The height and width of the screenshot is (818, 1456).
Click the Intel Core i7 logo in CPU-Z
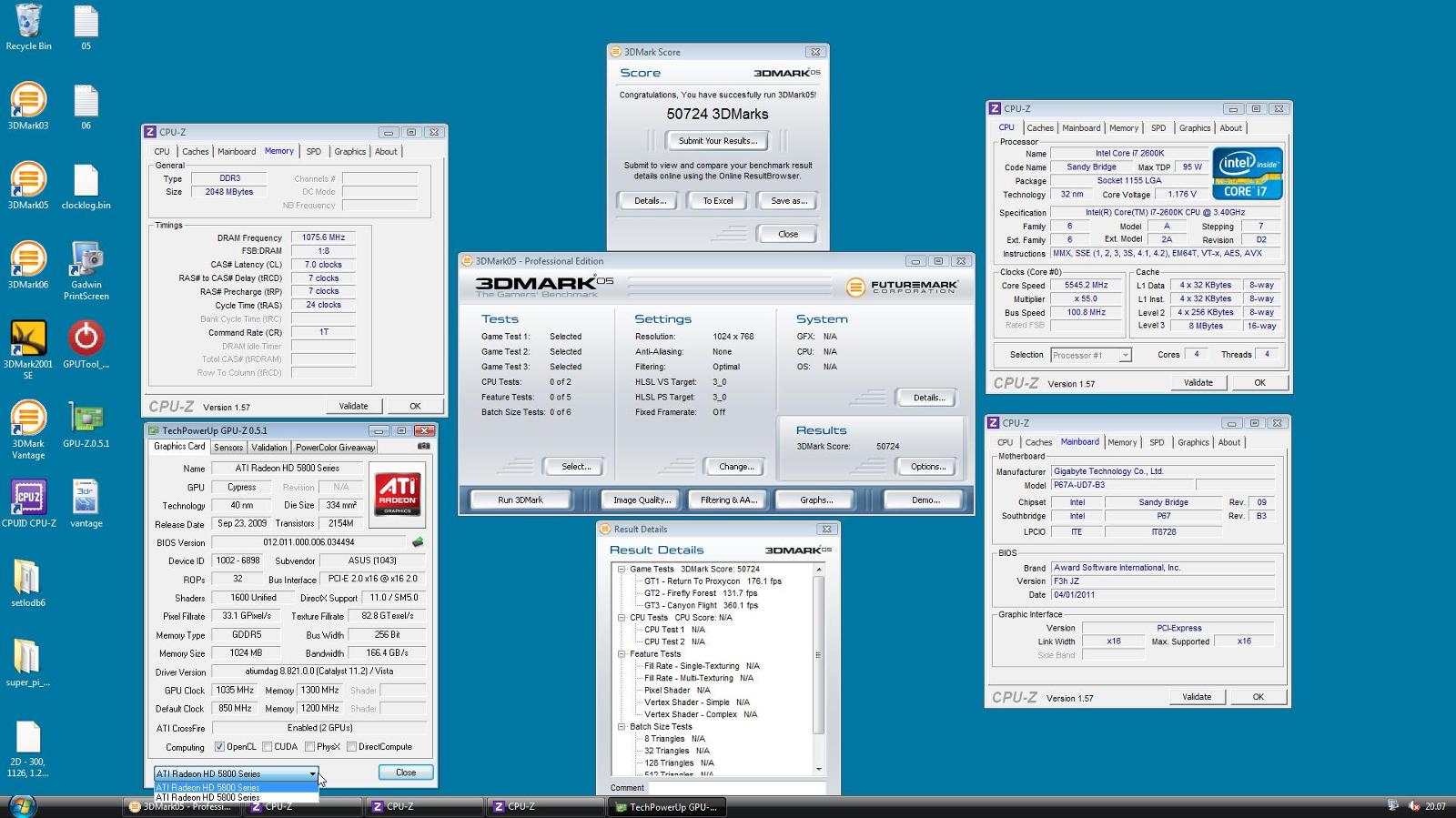coord(1247,174)
